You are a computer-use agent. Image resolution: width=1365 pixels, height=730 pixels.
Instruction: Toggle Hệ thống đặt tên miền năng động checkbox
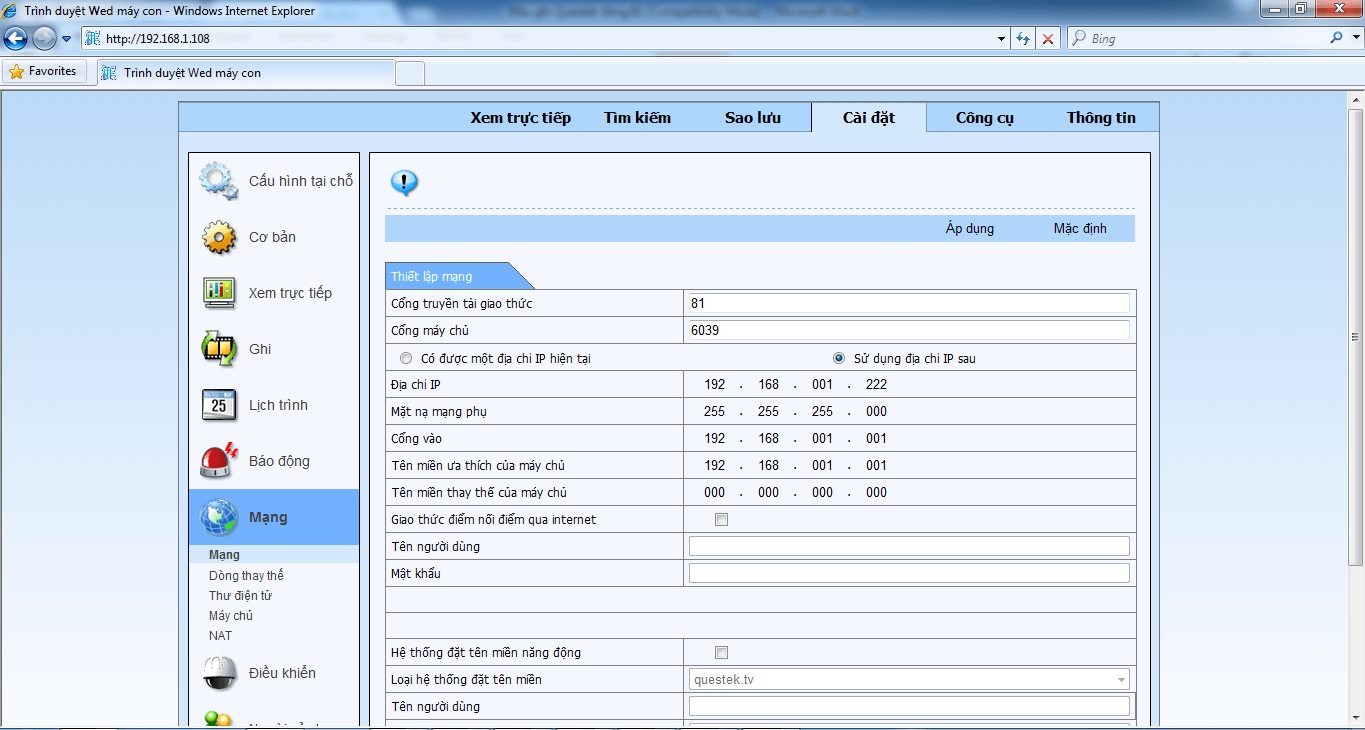[721, 653]
